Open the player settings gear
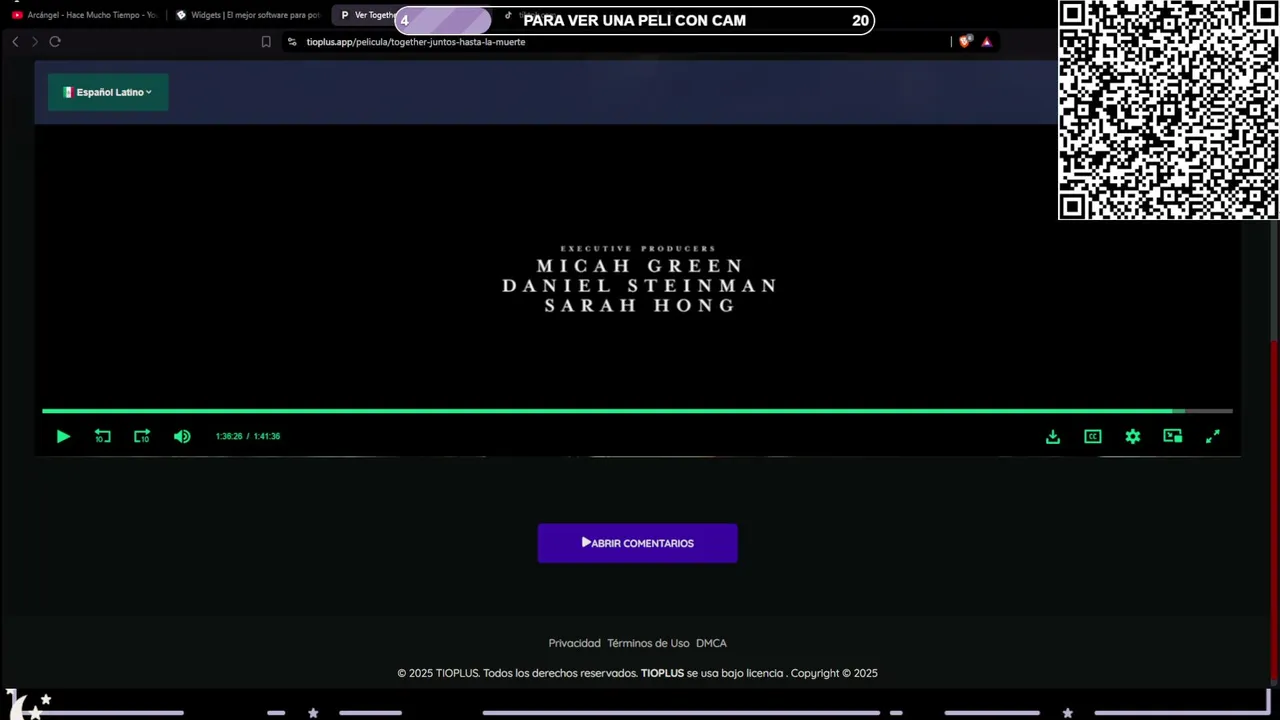1280x720 pixels. tap(1133, 436)
